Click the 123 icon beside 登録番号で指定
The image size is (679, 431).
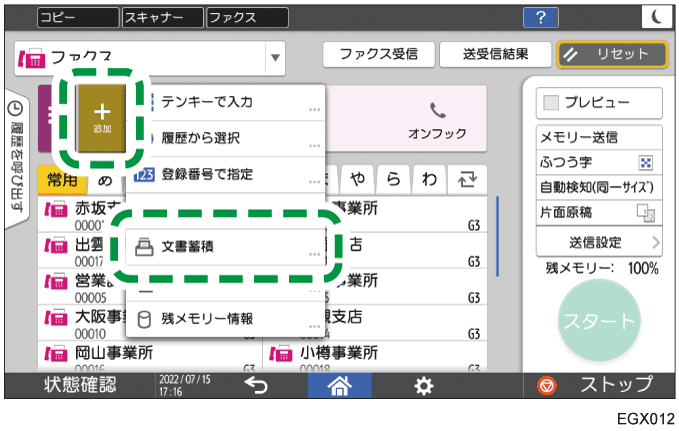(144, 175)
